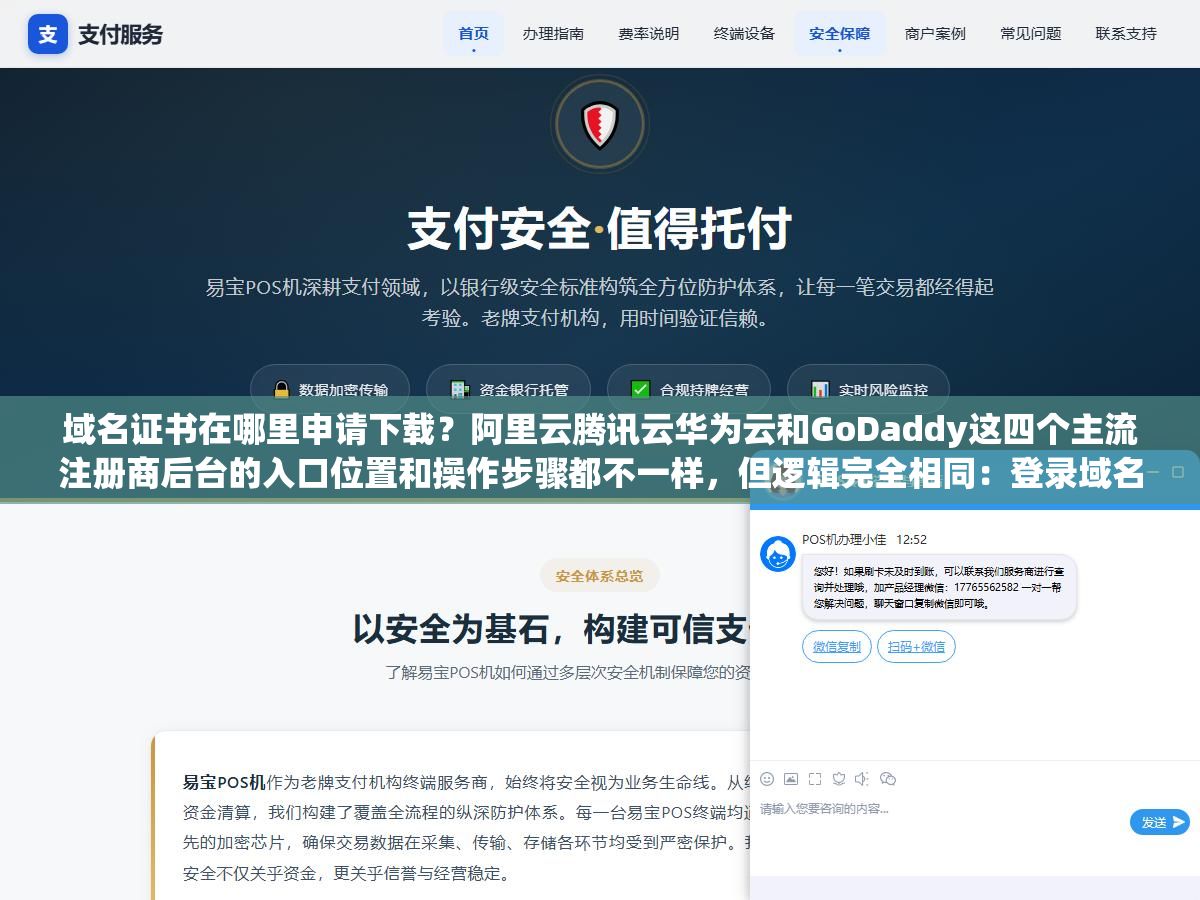
Task: Minimize the chat widget window
Action: pyautogui.click(x=1155, y=472)
